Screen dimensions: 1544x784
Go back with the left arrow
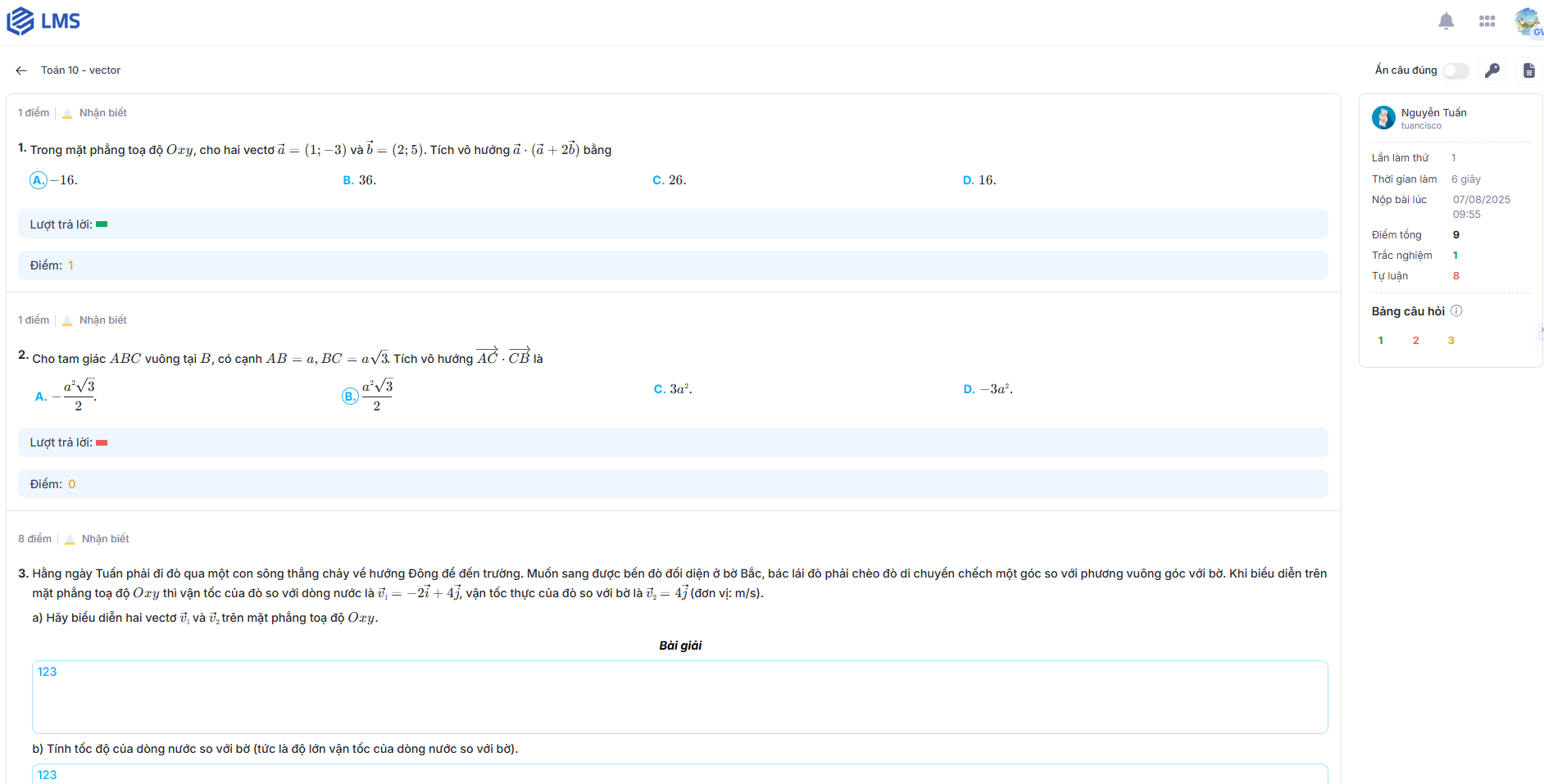21,70
